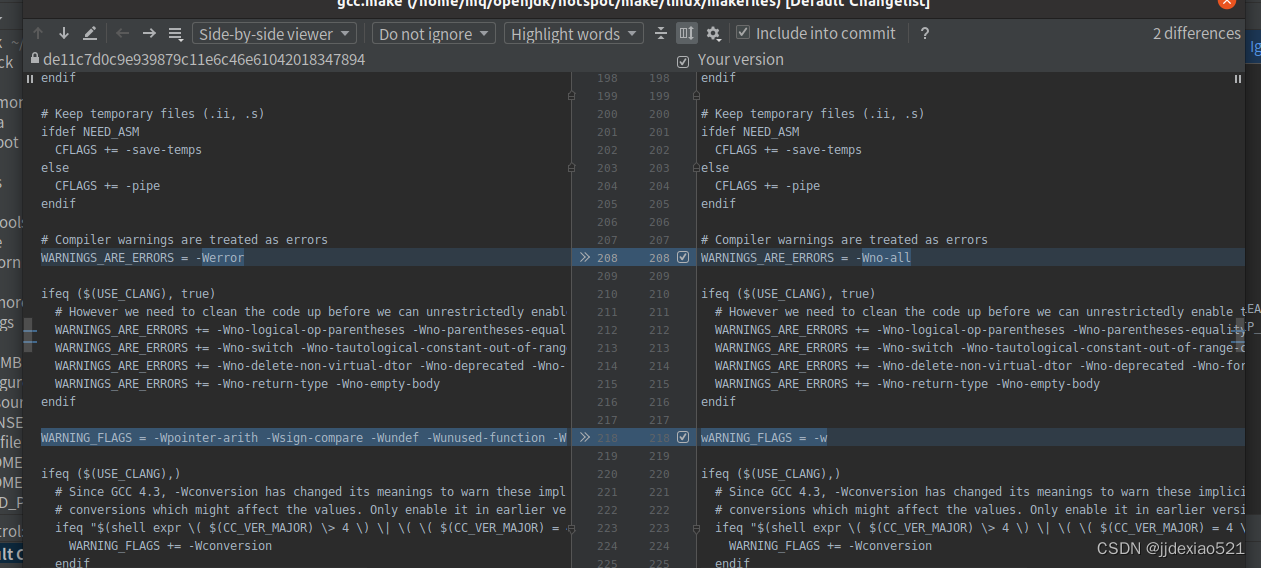Click the pause marker at left pane's top-left
1261x568 pixels.
tap(30, 78)
